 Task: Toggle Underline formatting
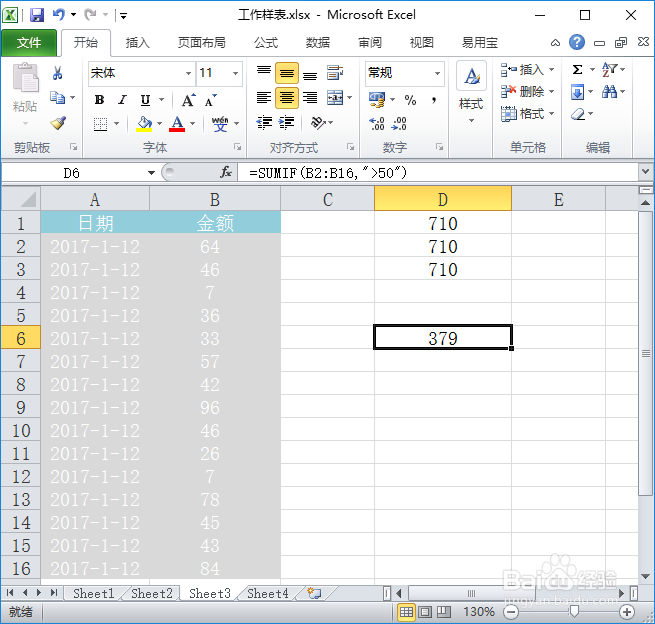pos(145,100)
